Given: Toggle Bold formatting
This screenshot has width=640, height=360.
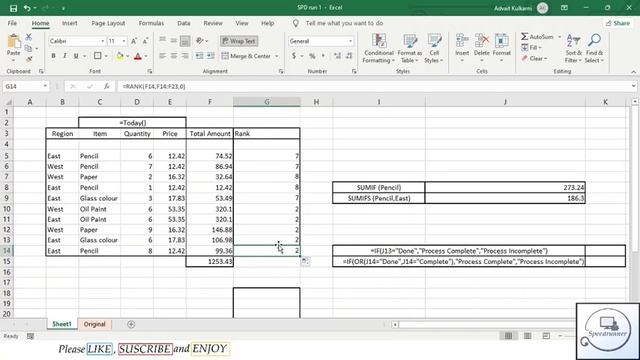Looking at the screenshot, I should pyautogui.click(x=53, y=56).
